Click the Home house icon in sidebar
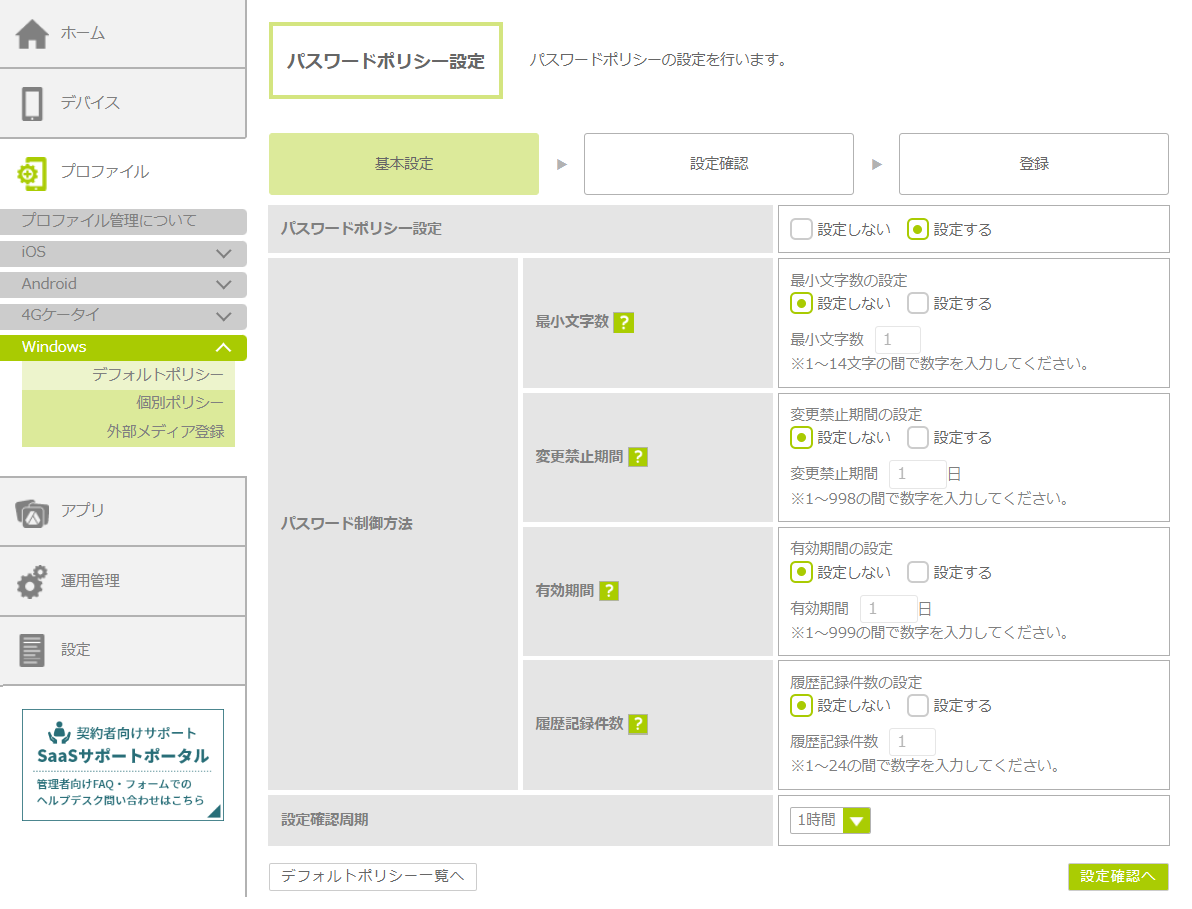Viewport: 1192px width, 909px height. point(32,34)
